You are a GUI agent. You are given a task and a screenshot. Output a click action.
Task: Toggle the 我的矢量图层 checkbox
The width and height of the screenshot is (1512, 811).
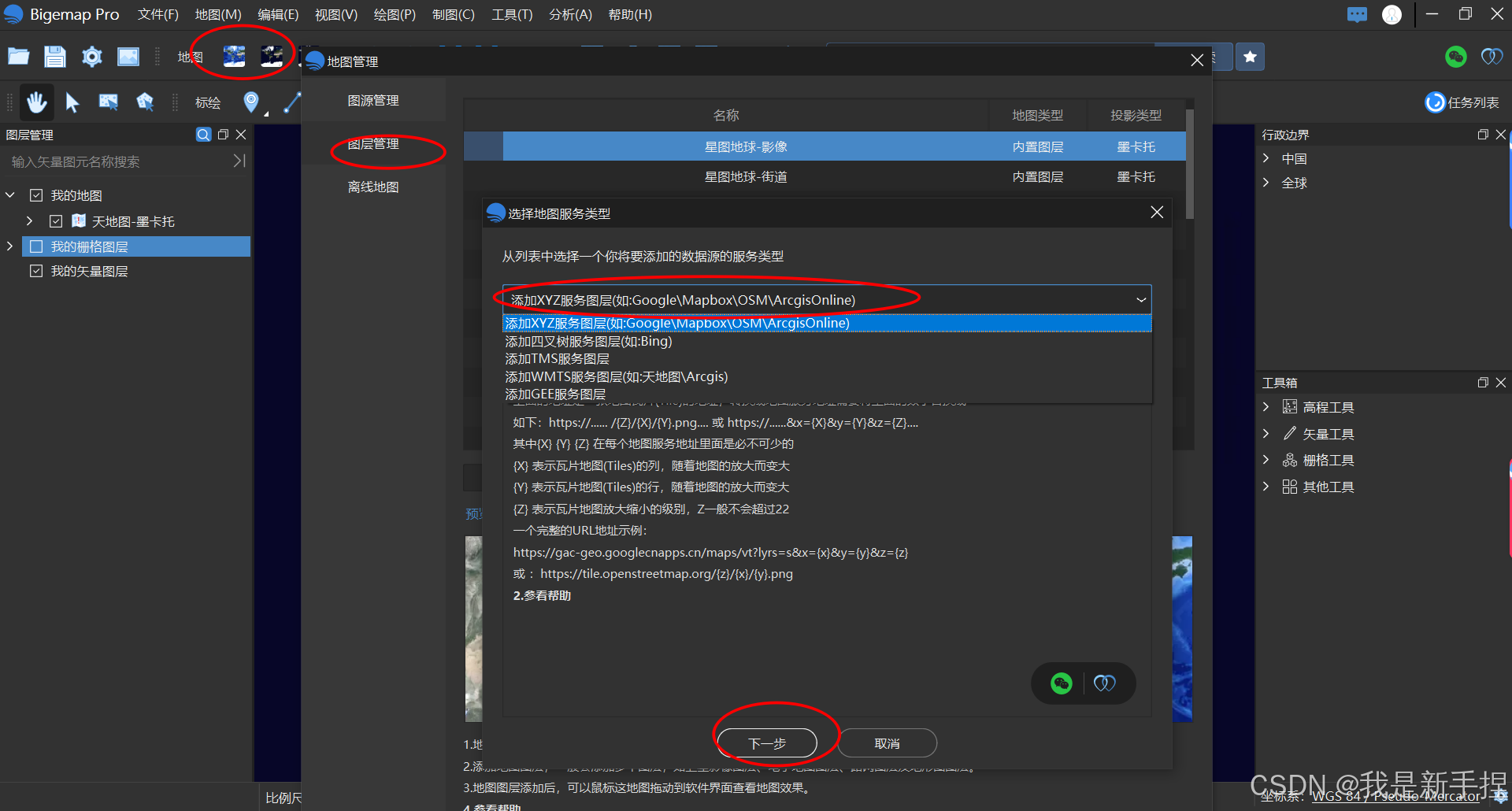pos(36,271)
